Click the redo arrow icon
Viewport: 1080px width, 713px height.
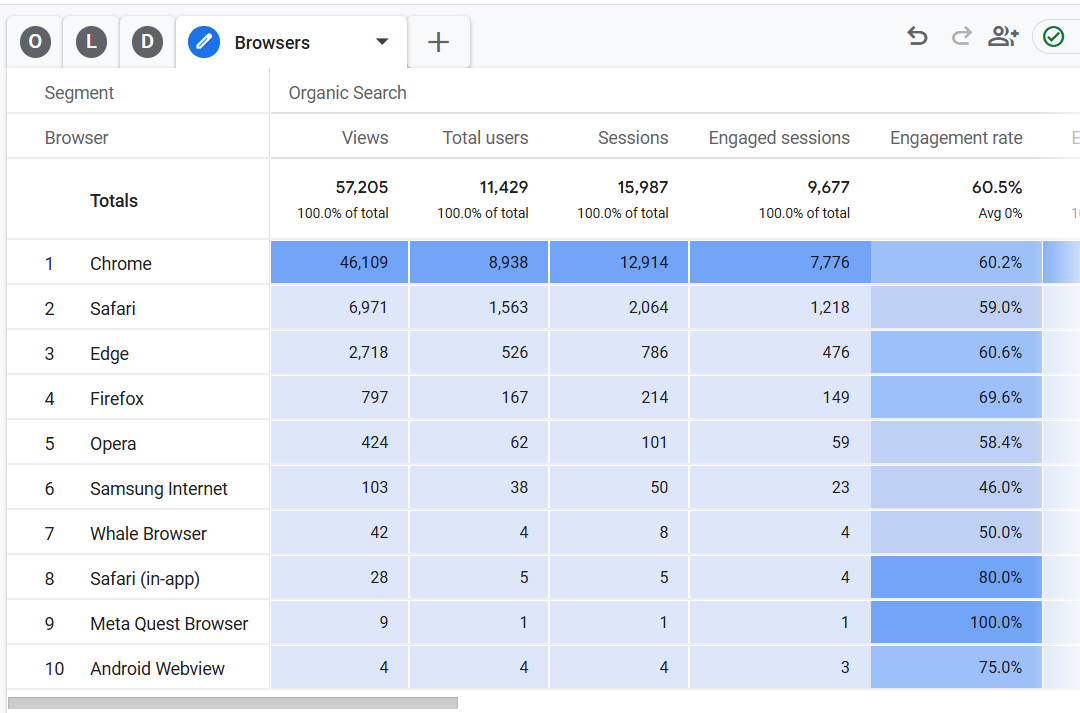pos(961,37)
